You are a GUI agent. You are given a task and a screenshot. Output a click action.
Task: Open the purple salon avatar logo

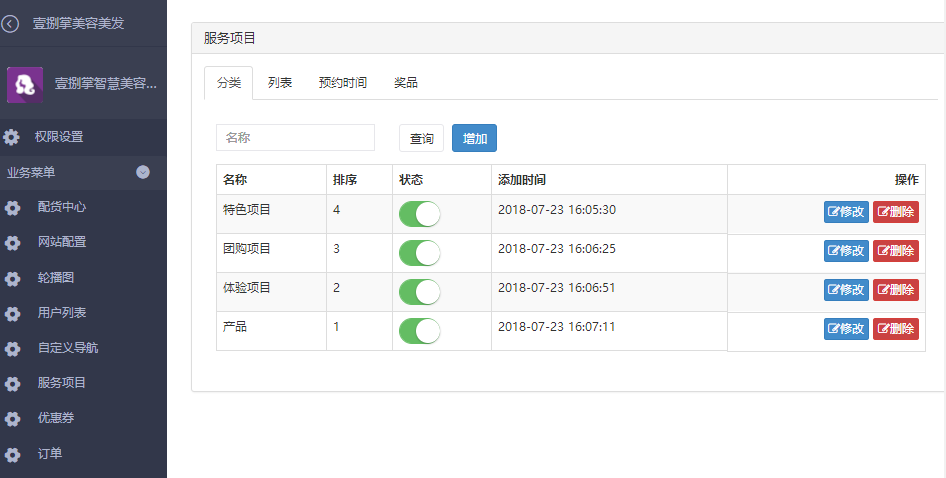pyautogui.click(x=25, y=84)
